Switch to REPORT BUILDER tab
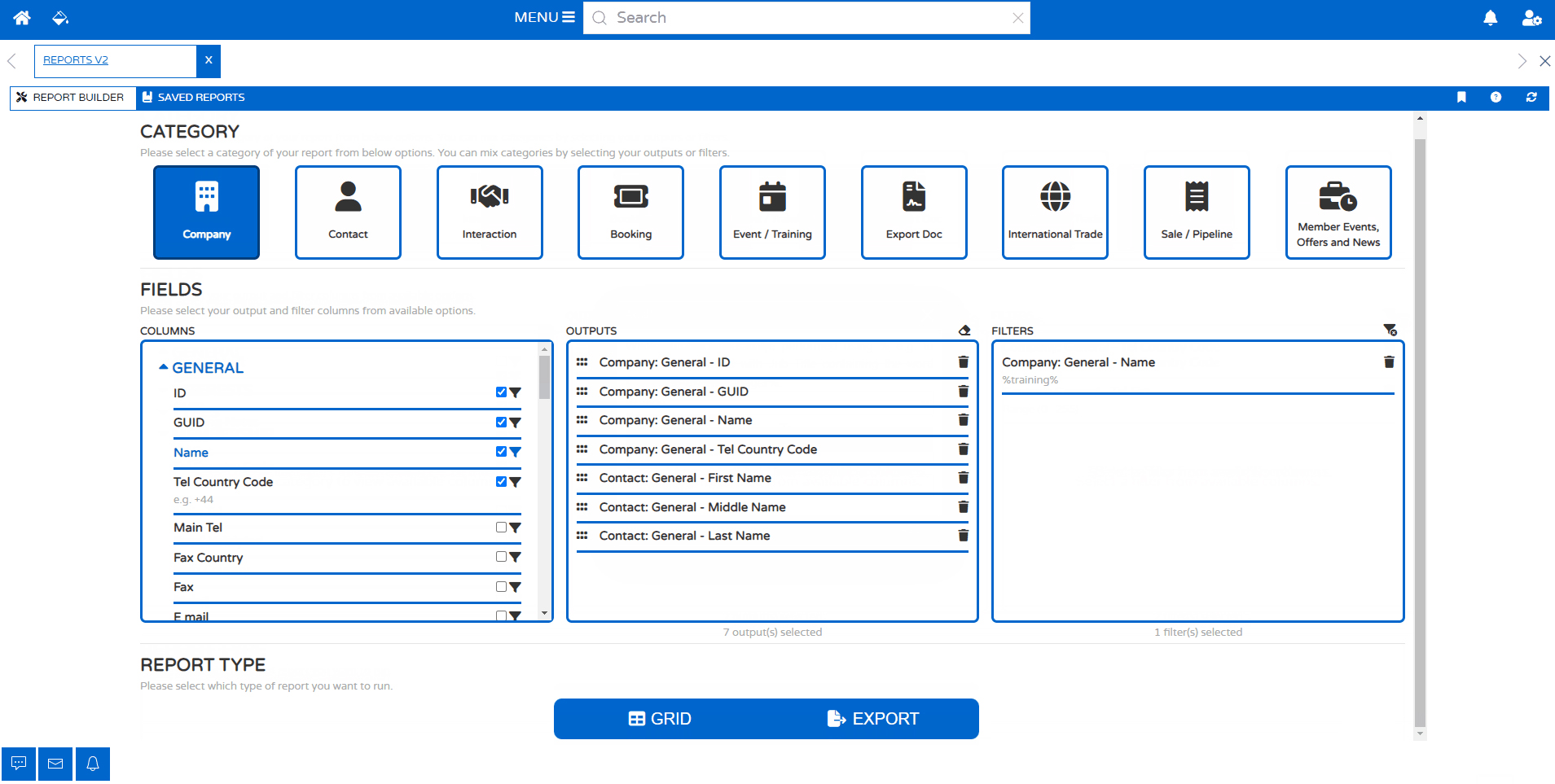Viewport: 1555px width, 784px height. [72, 98]
